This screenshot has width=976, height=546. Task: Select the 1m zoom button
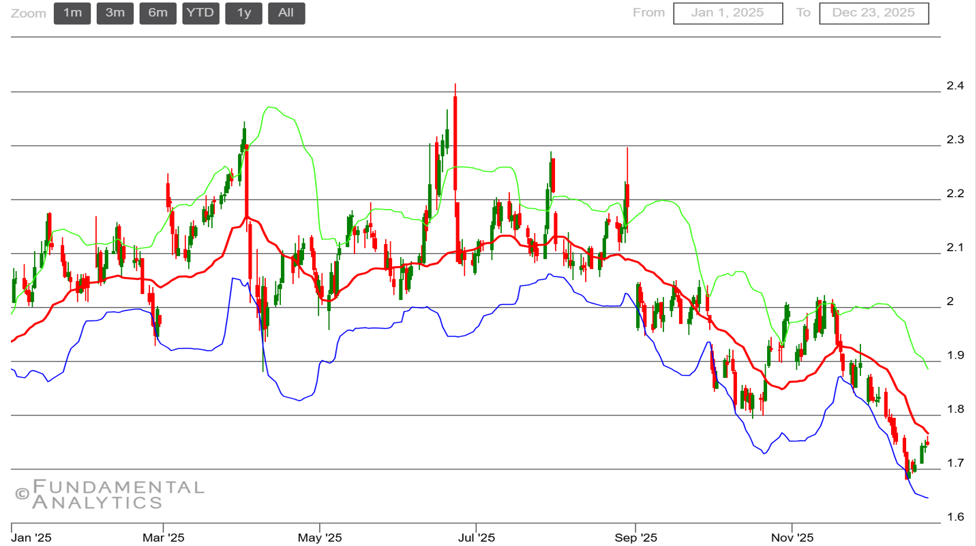pos(72,13)
